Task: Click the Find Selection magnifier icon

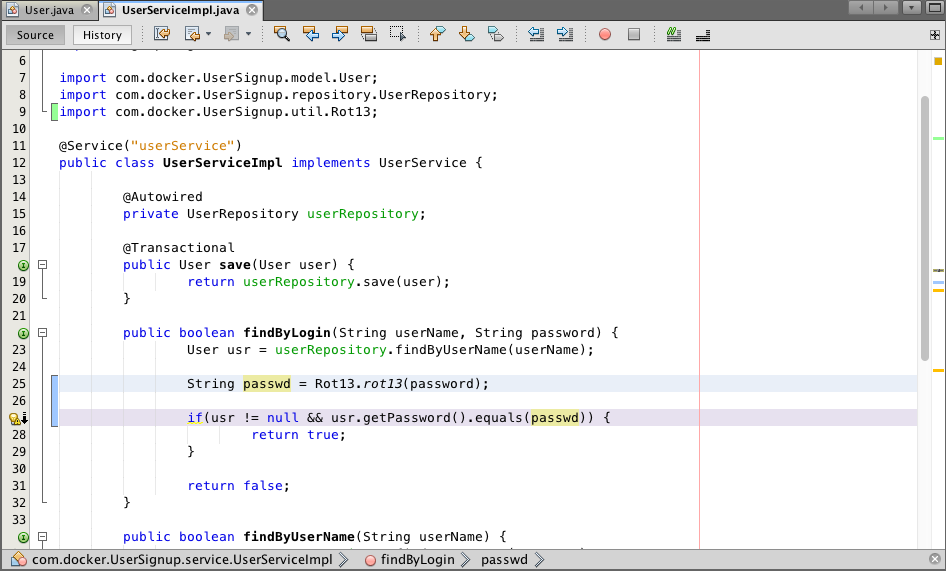Action: pyautogui.click(x=282, y=34)
